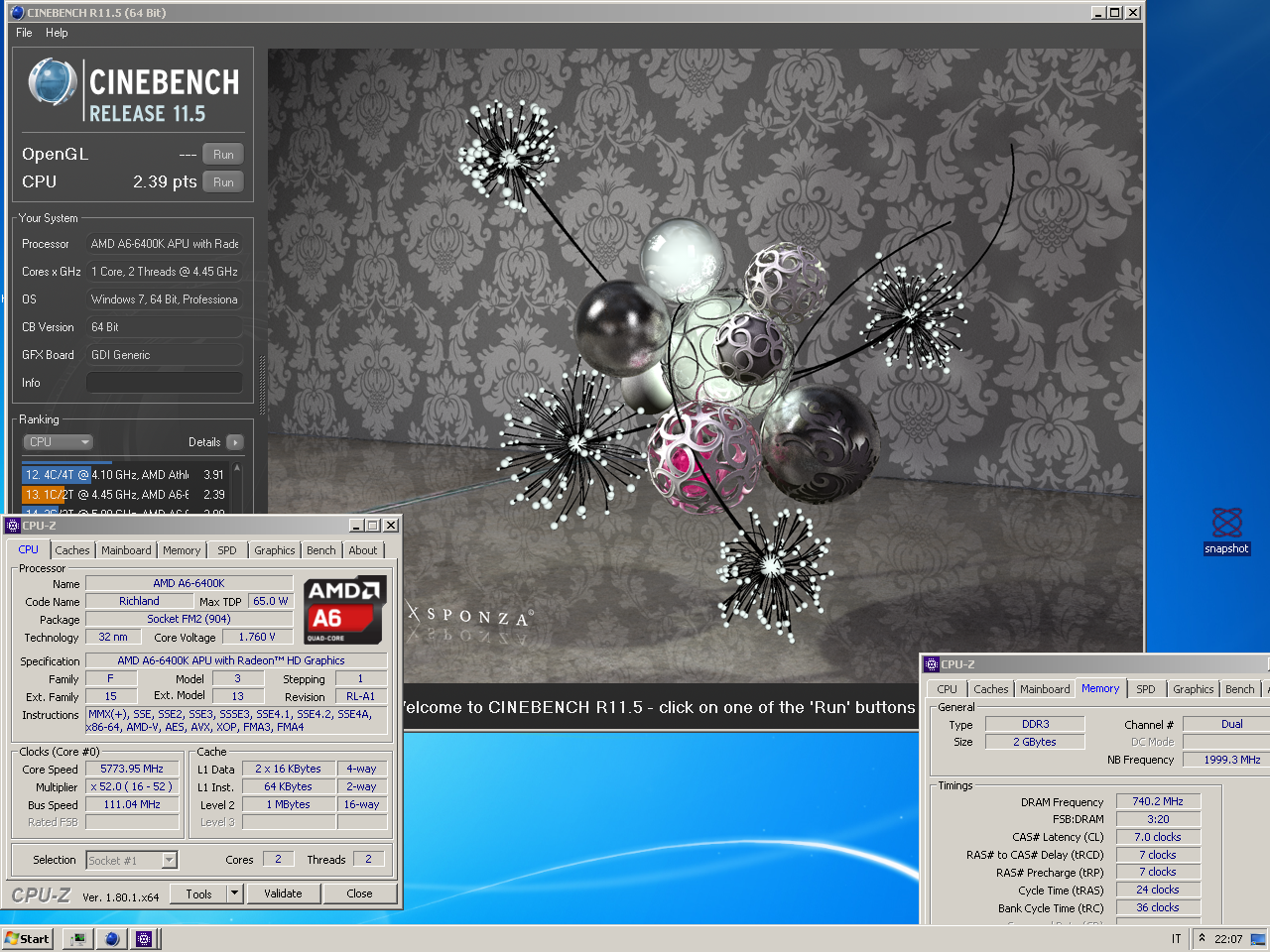Open the Bench tab in the main CPU-Z window
The image size is (1270, 952).
(x=320, y=550)
